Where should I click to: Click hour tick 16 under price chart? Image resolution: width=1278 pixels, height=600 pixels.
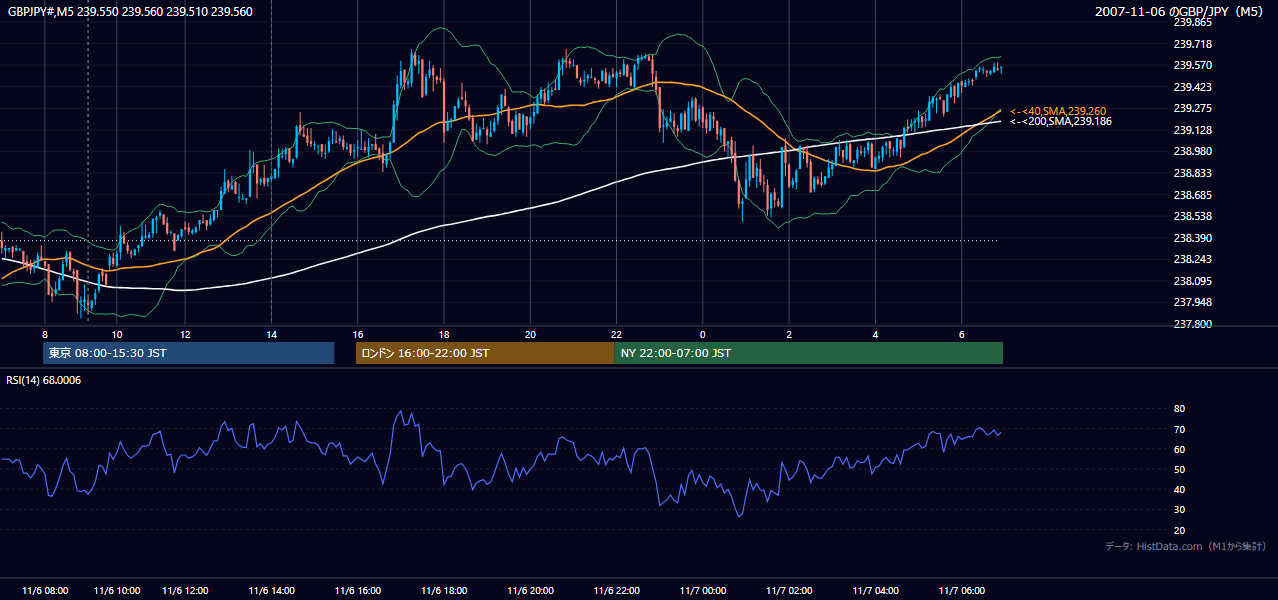point(358,334)
